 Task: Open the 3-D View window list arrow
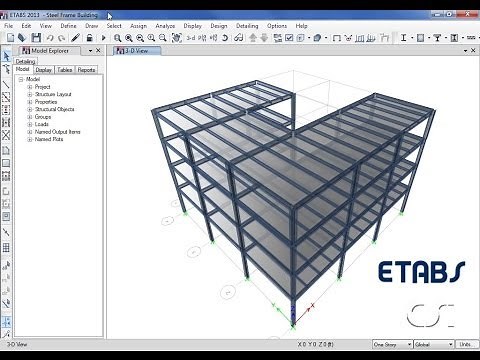tap(465, 51)
